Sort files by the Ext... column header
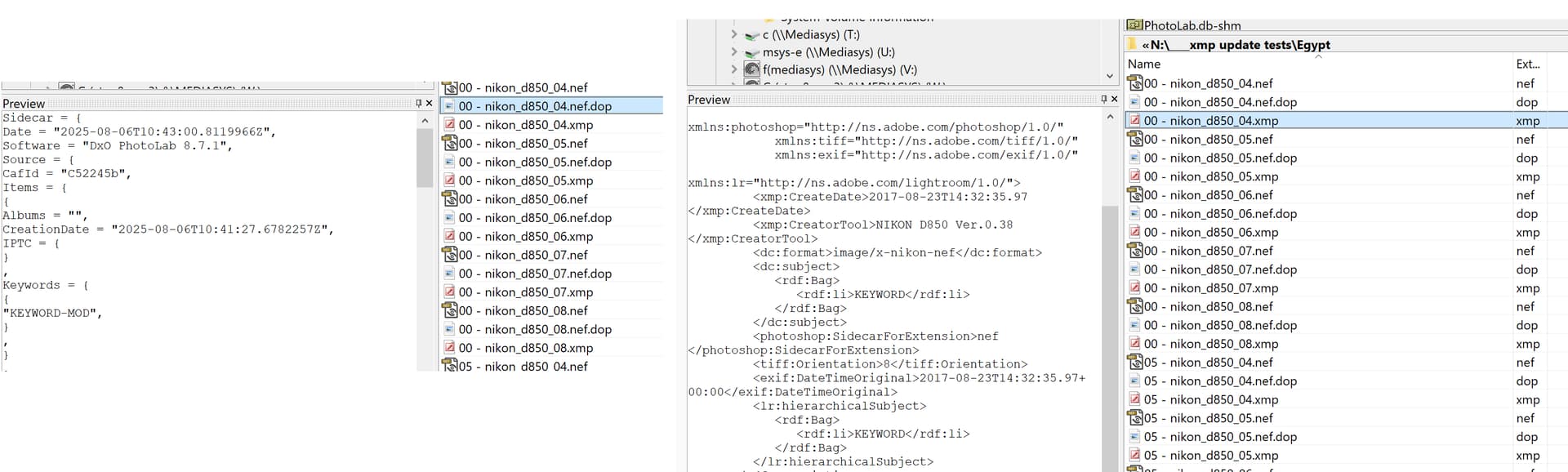Image resolution: width=1568 pixels, height=472 pixels. (1527, 64)
